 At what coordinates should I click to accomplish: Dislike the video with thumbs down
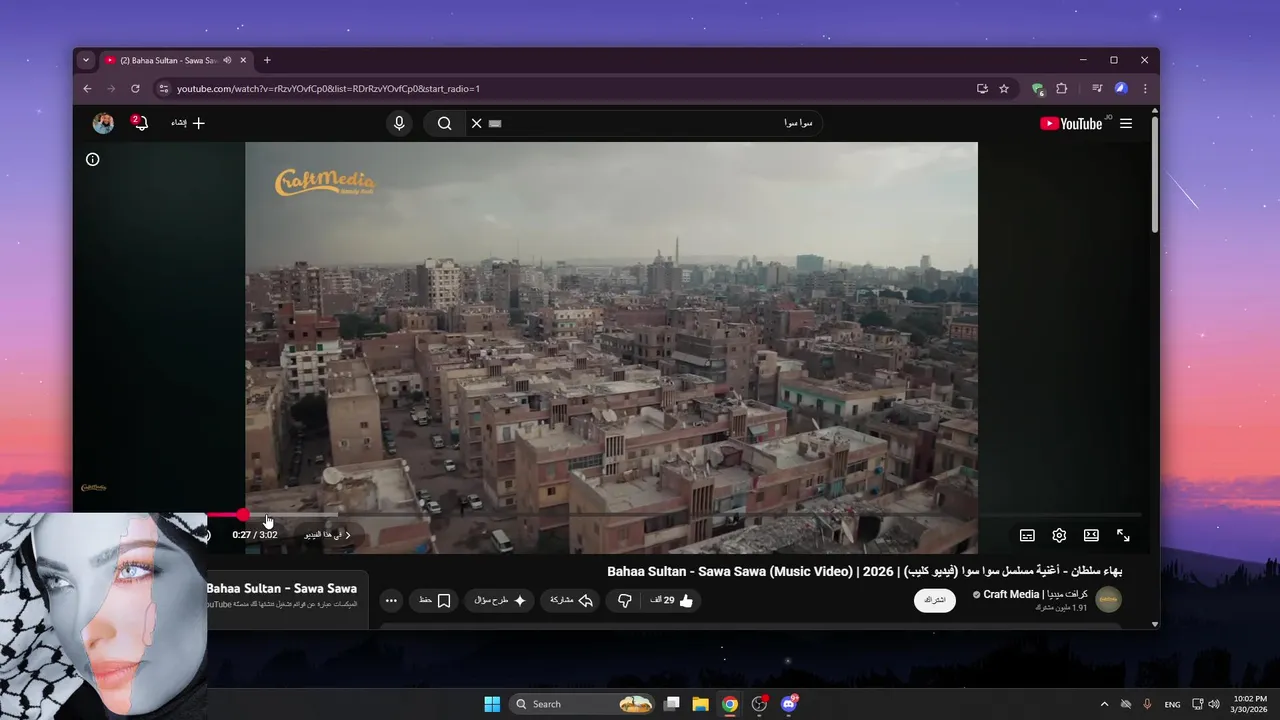pos(624,600)
